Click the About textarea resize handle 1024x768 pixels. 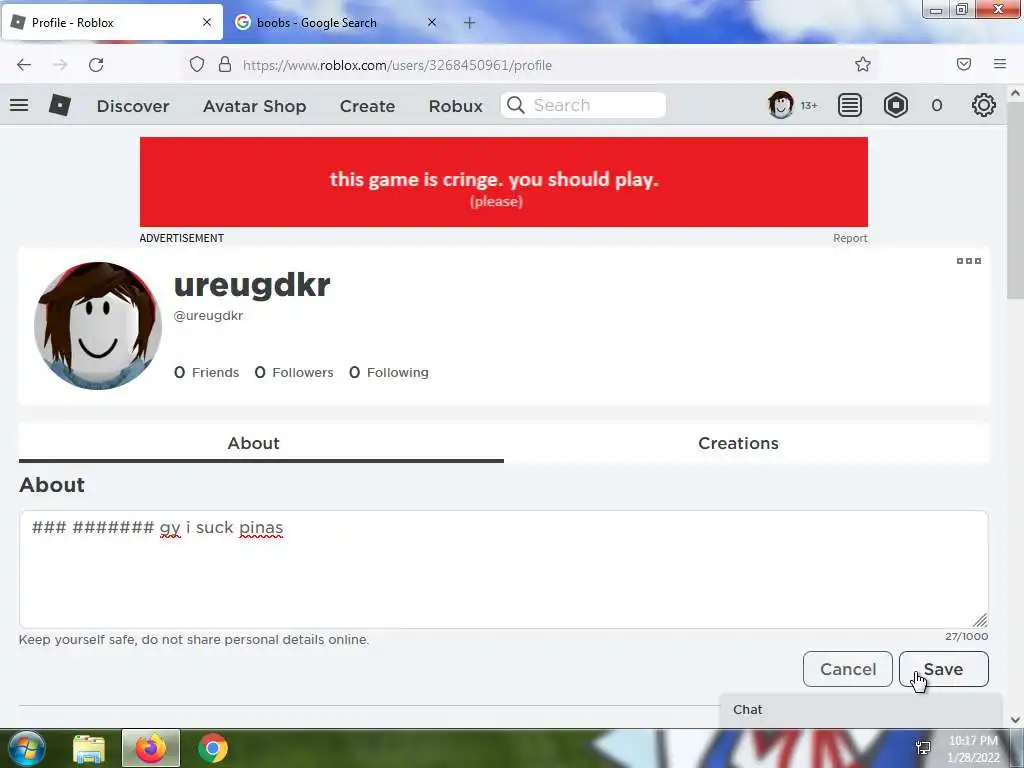point(980,620)
